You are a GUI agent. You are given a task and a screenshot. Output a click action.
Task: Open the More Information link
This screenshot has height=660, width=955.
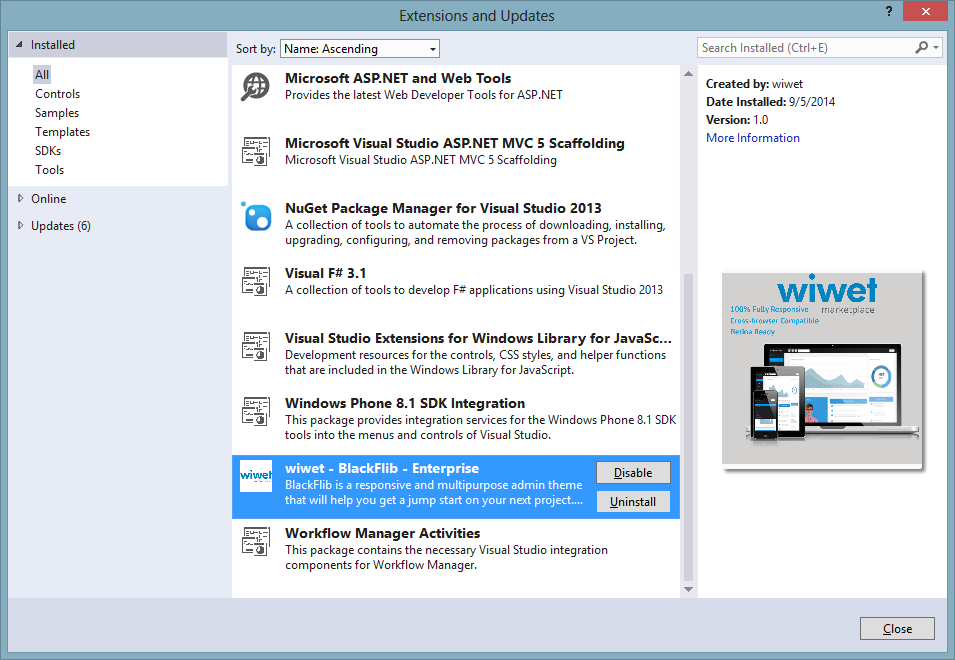[752, 138]
